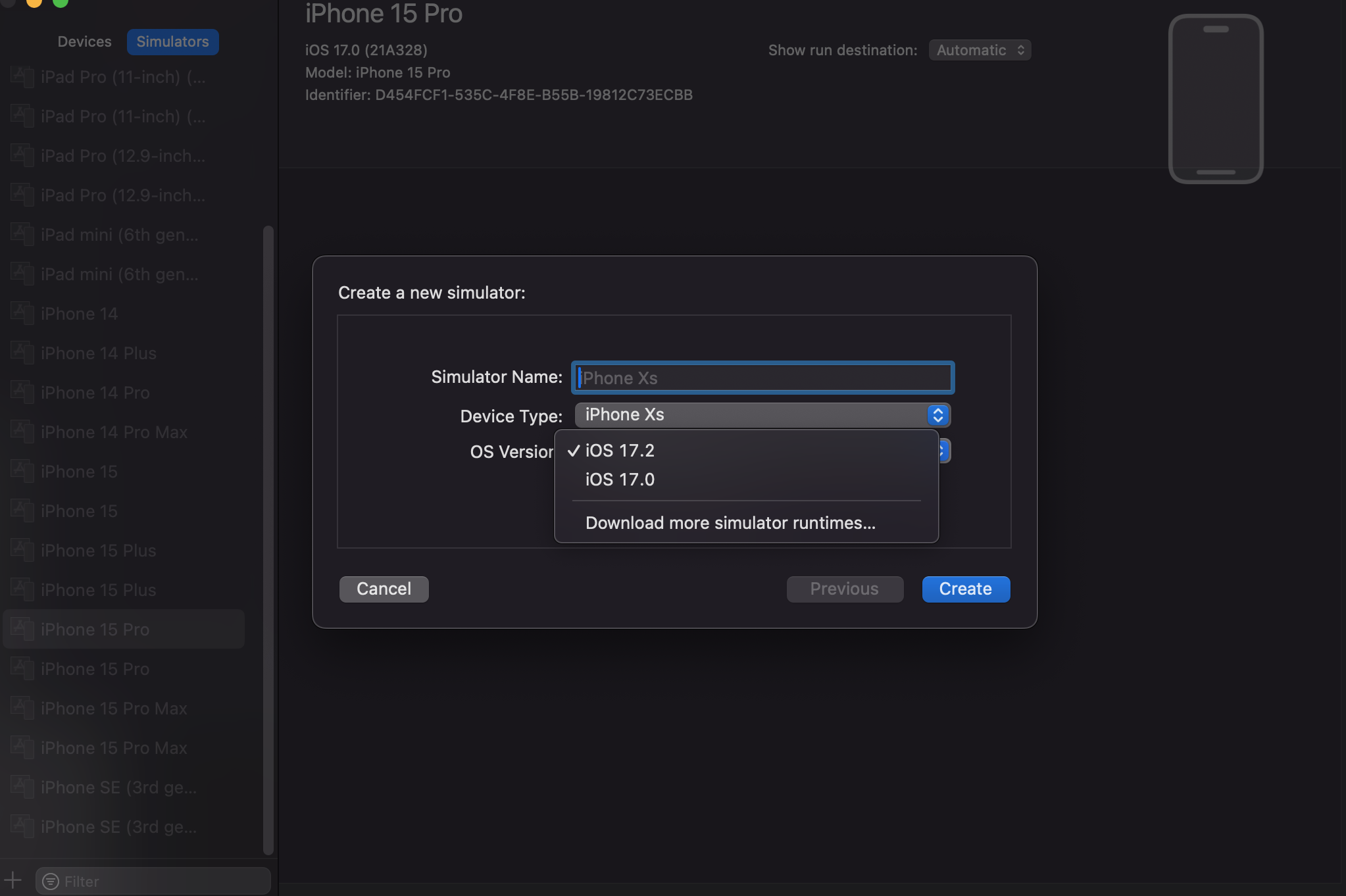Click the simulator icon beside iPhone 14

click(x=22, y=314)
